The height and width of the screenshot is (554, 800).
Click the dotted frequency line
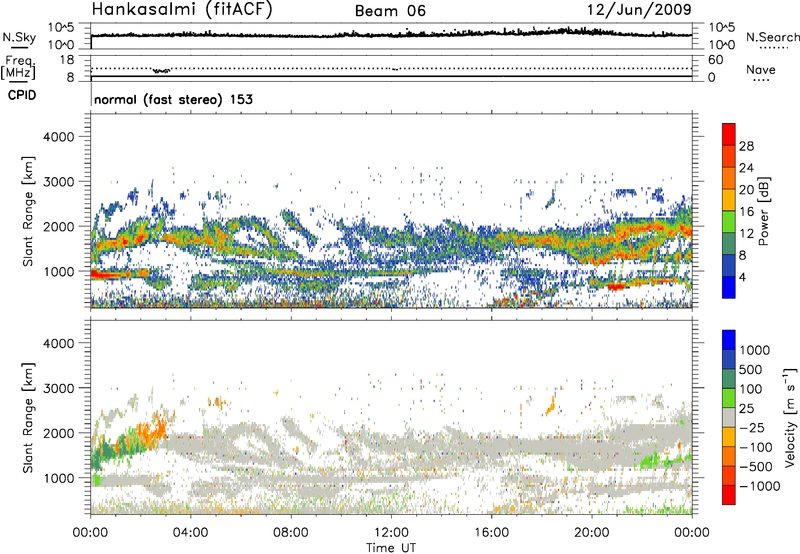tap(391, 68)
